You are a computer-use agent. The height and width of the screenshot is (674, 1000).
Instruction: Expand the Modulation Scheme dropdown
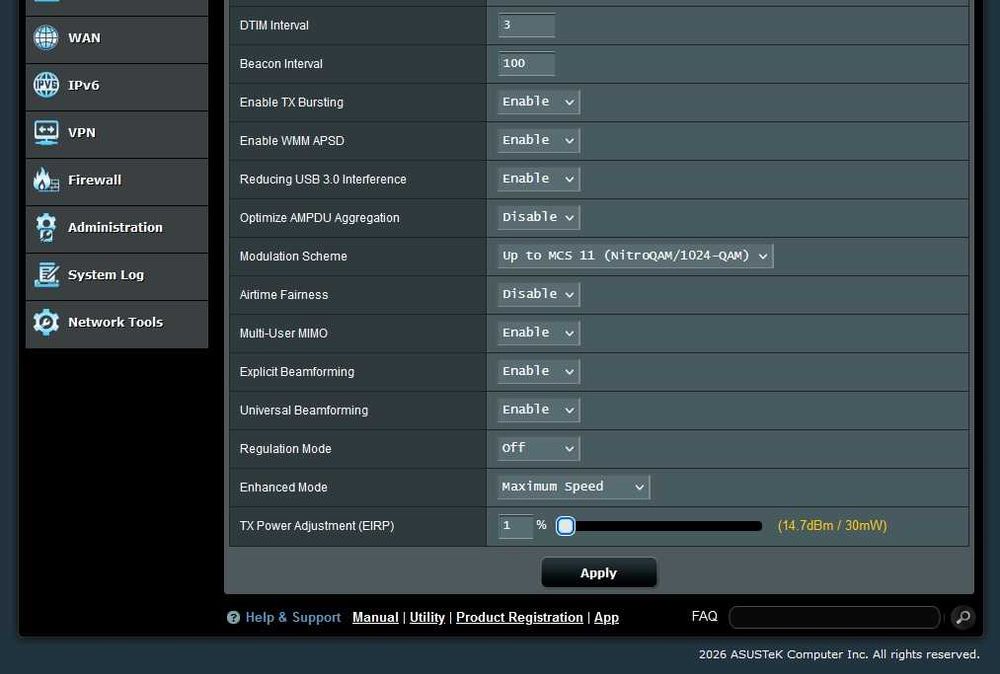click(x=635, y=256)
